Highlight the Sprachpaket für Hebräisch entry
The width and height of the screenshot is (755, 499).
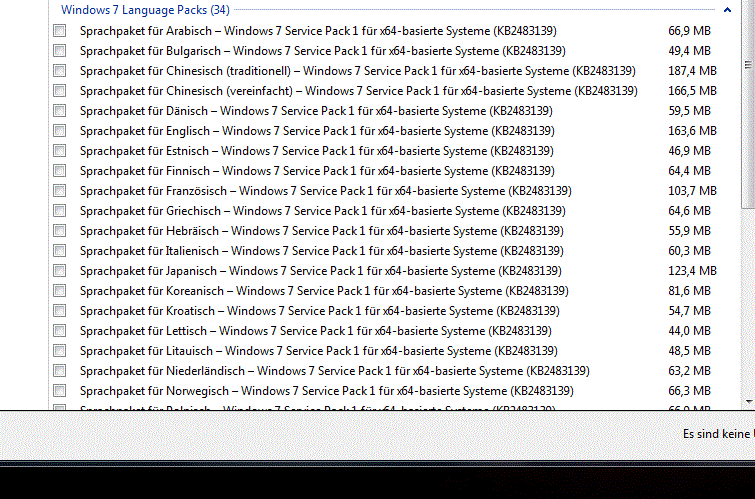click(x=321, y=231)
